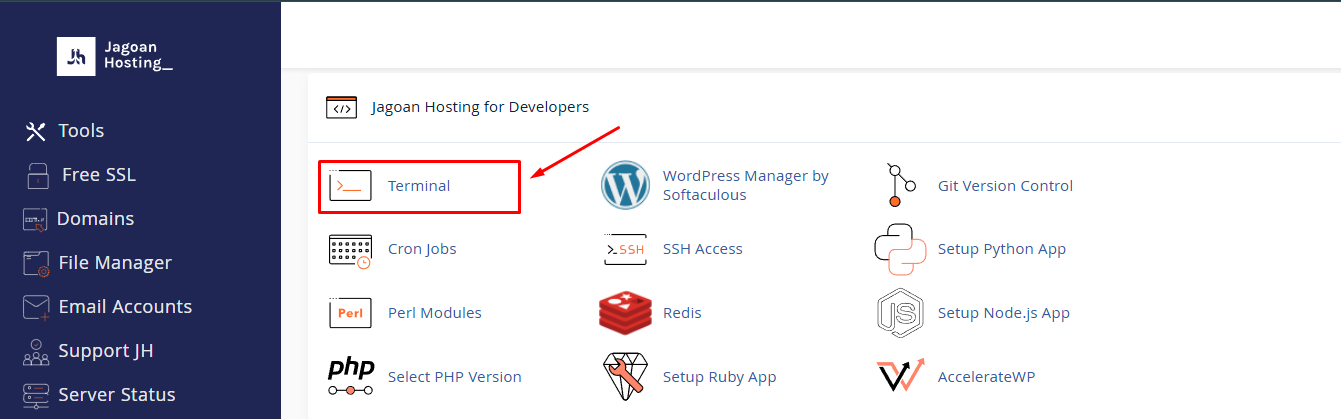Open Setup Ruby App link
This screenshot has height=419, width=1341.
click(x=720, y=377)
